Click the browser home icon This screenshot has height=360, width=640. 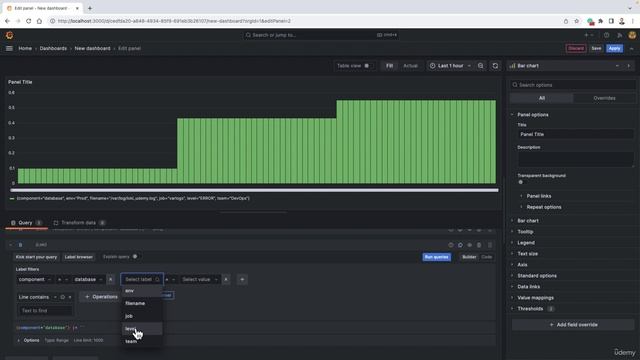39,21
